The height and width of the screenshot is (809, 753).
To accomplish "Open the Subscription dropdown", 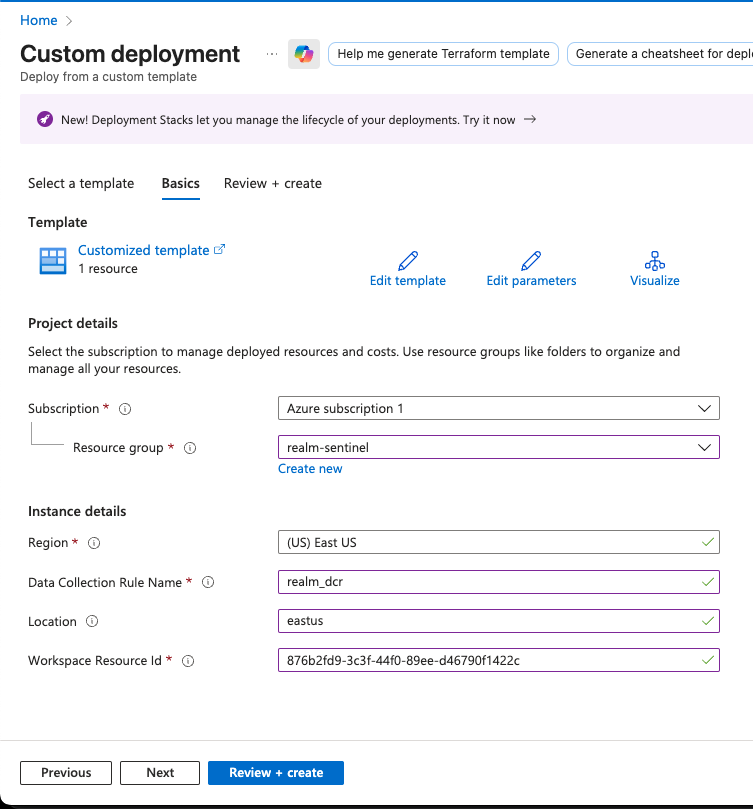I will tap(497, 408).
